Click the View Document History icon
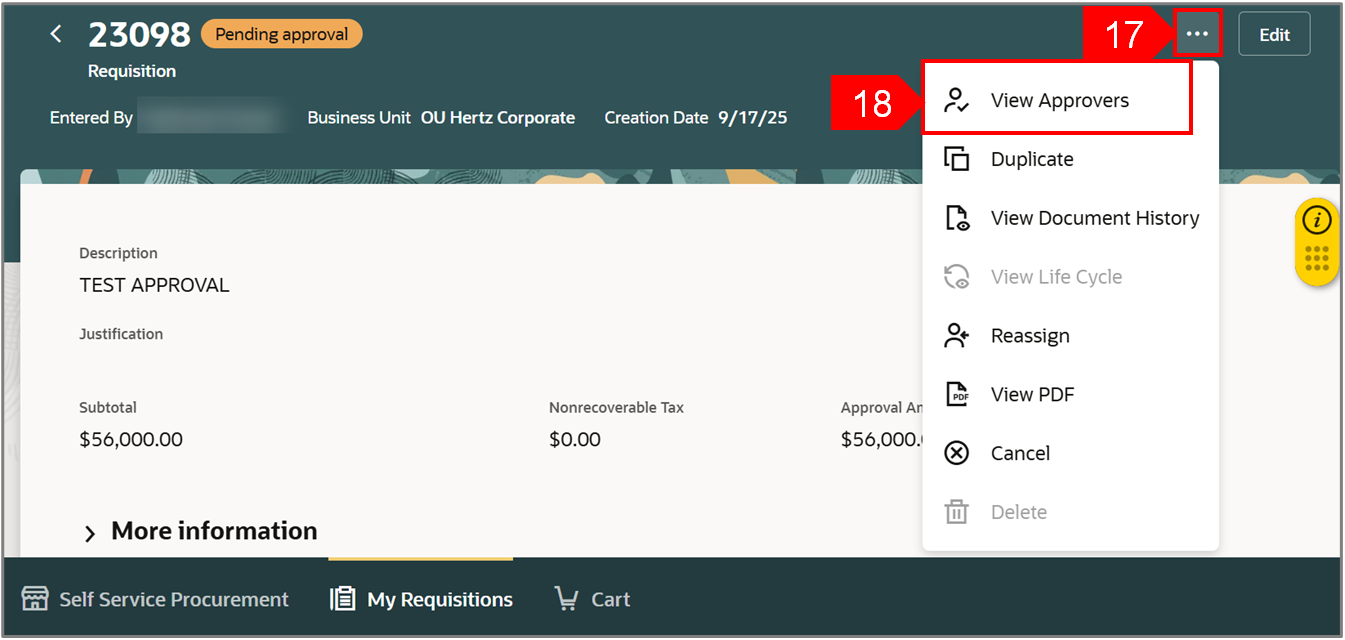Image resolution: width=1345 pixels, height=640 pixels. (x=957, y=218)
